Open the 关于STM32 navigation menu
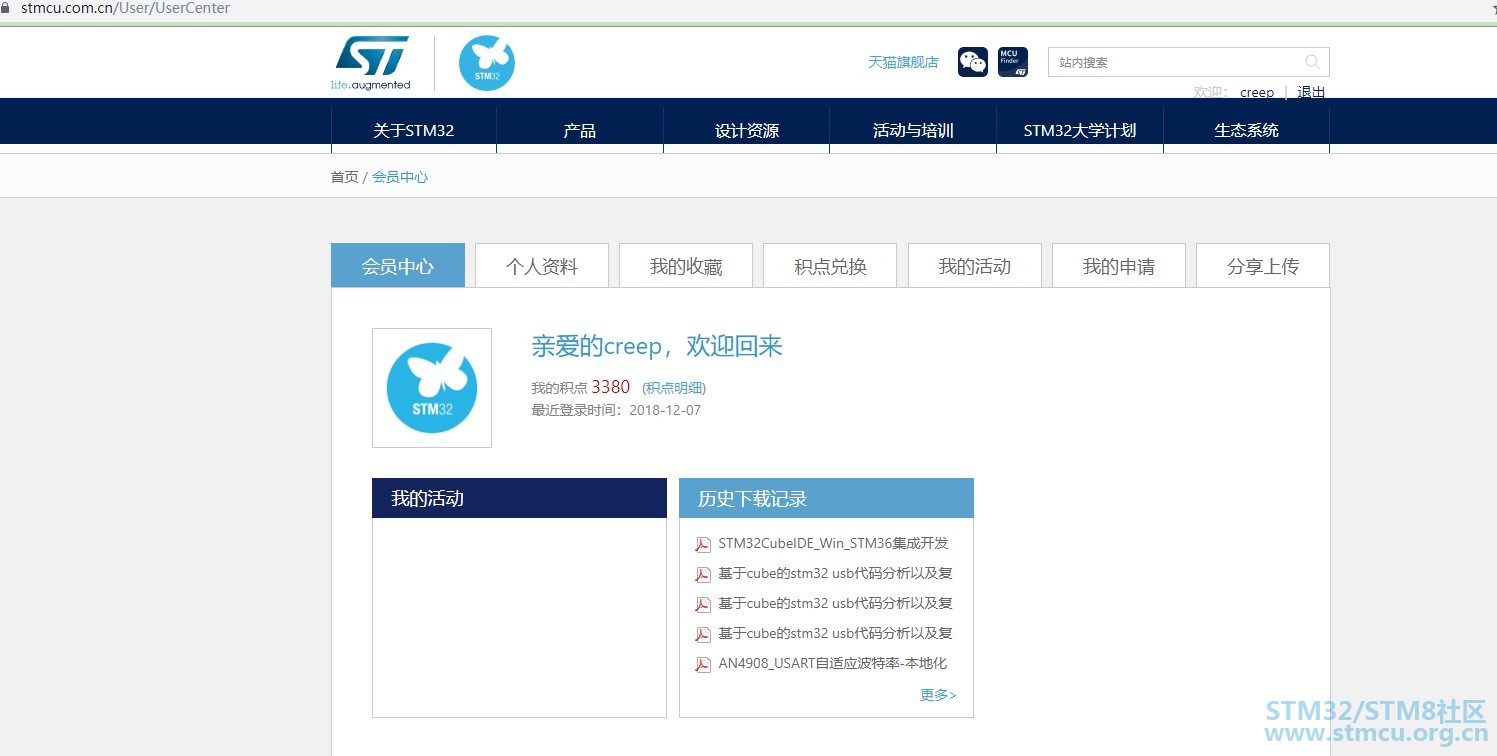This screenshot has width=1497, height=756. point(414,130)
